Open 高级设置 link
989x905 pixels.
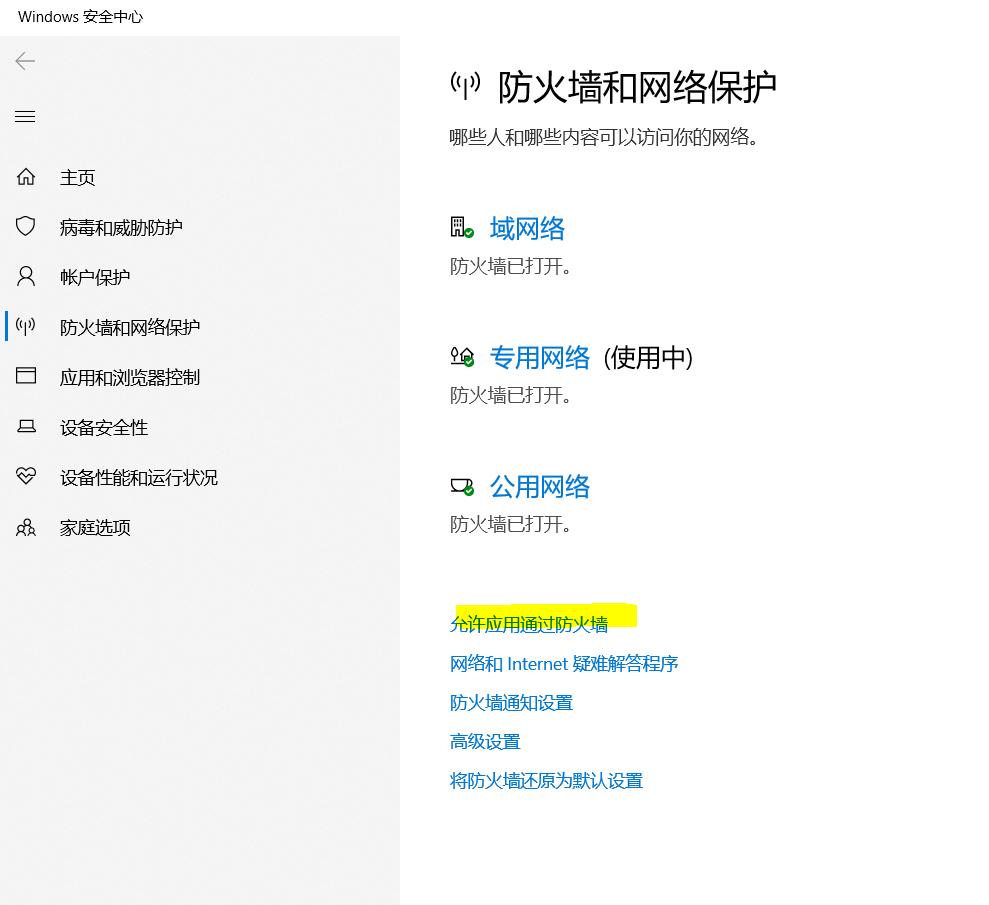point(485,742)
